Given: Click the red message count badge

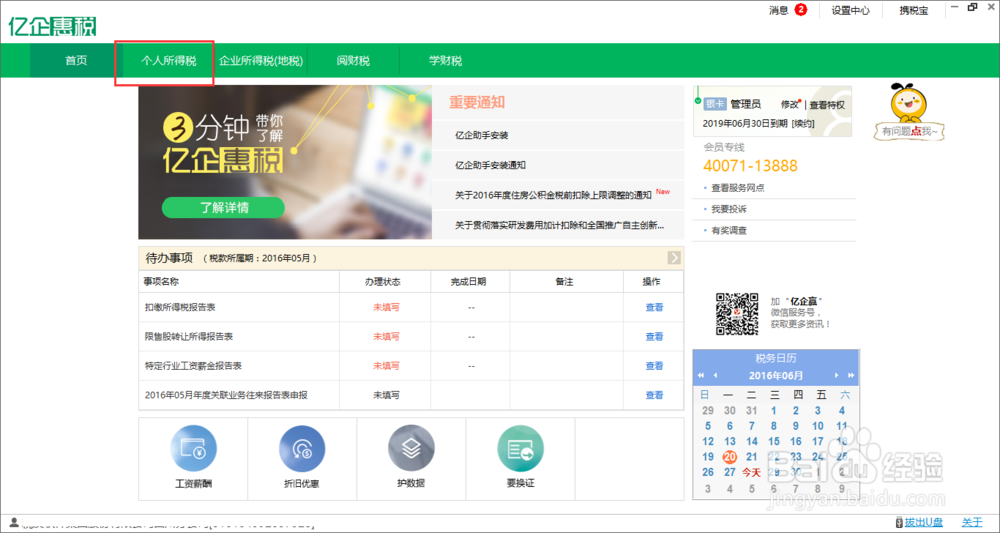Looking at the screenshot, I should [800, 10].
